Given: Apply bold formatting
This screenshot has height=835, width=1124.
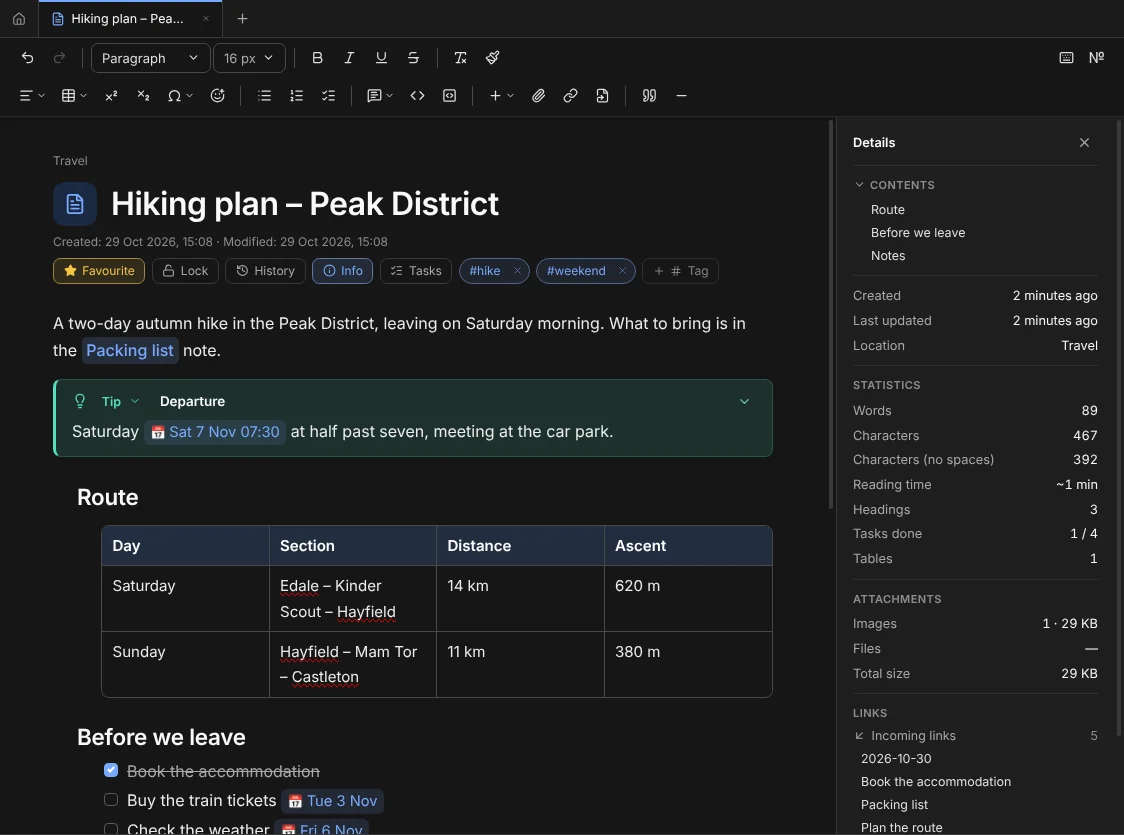Looking at the screenshot, I should click(317, 58).
